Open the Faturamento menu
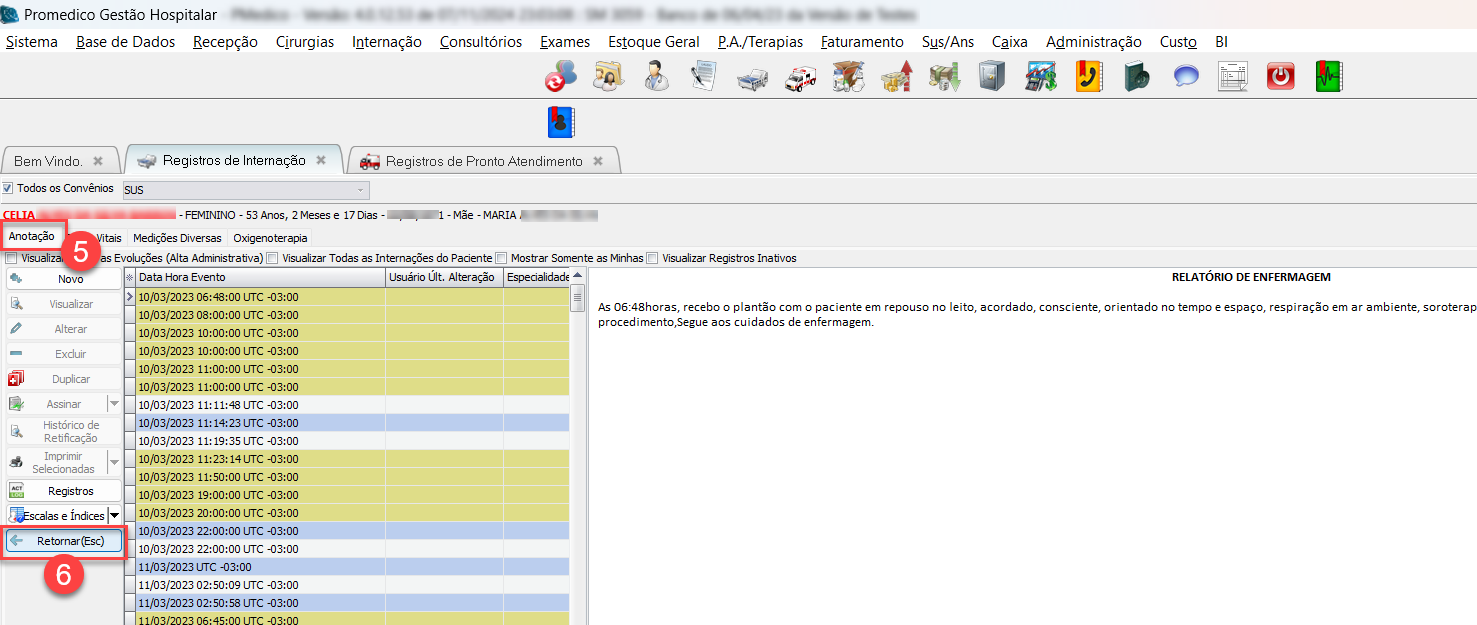 tap(861, 42)
